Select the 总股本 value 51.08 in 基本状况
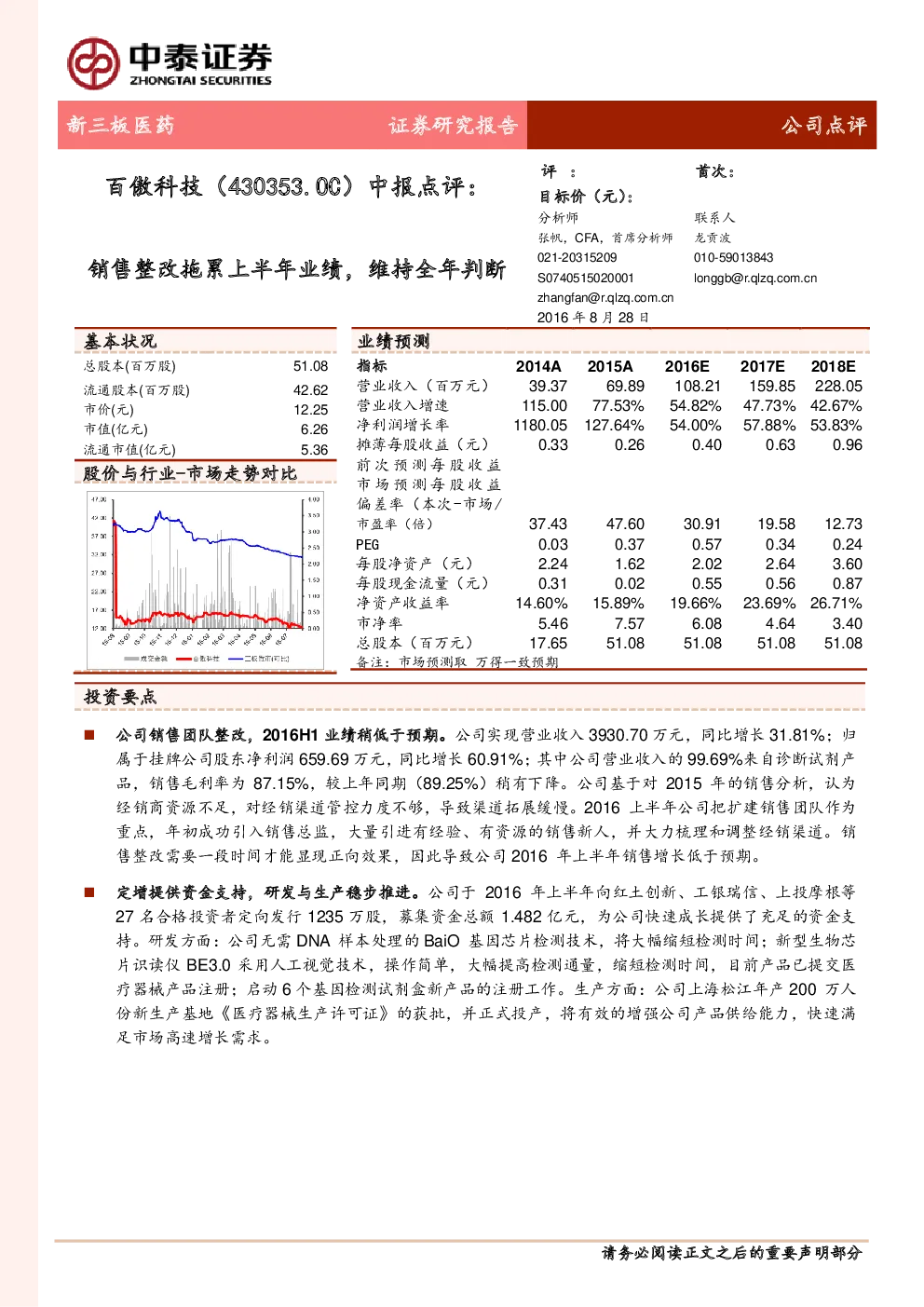Image resolution: width=924 pixels, height=1307 pixels. tap(310, 367)
